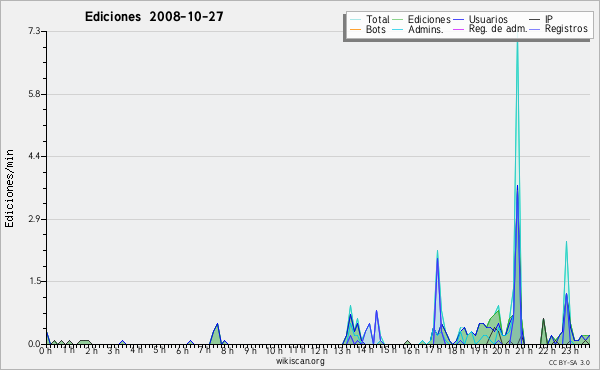This screenshot has height=370, width=600.
Task: Click the '7 h' x-axis label
Action: point(204,350)
